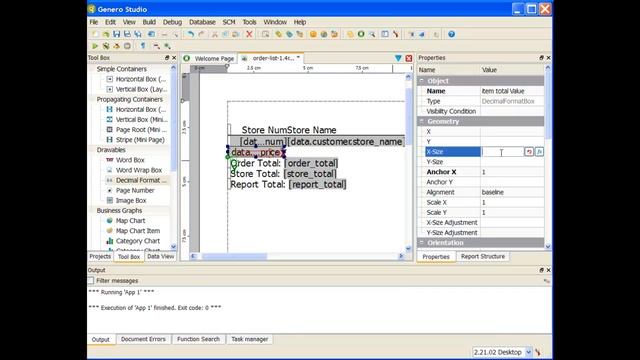Close the Output panel
640x360 pixels.
pyautogui.click(x=548, y=270)
